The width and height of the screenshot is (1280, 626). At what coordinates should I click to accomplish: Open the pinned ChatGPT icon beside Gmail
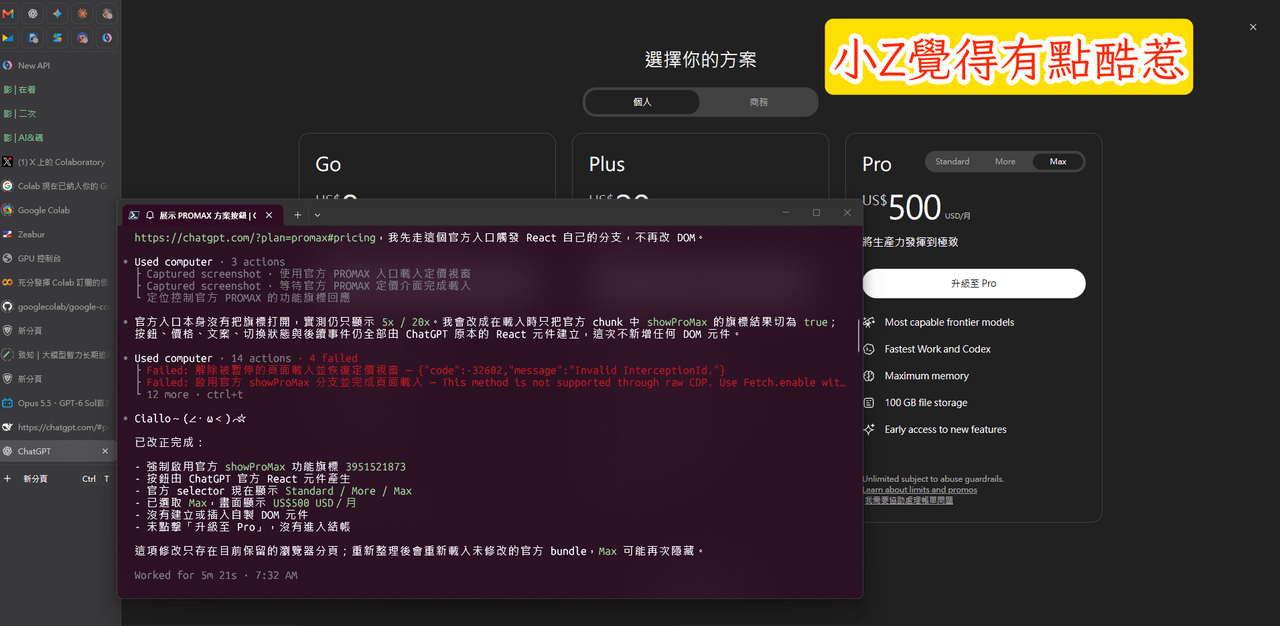pos(32,14)
